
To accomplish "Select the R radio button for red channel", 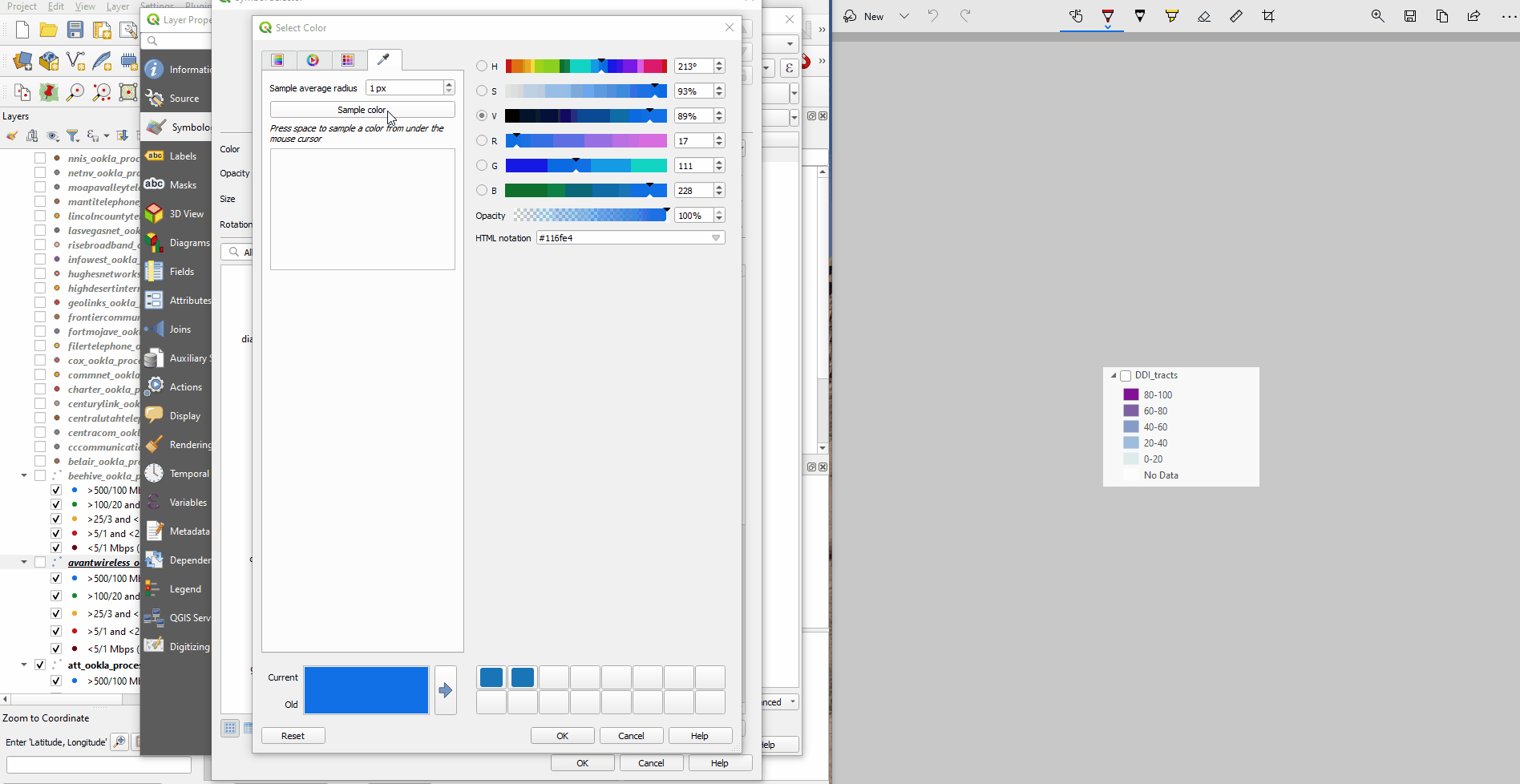I will point(481,140).
